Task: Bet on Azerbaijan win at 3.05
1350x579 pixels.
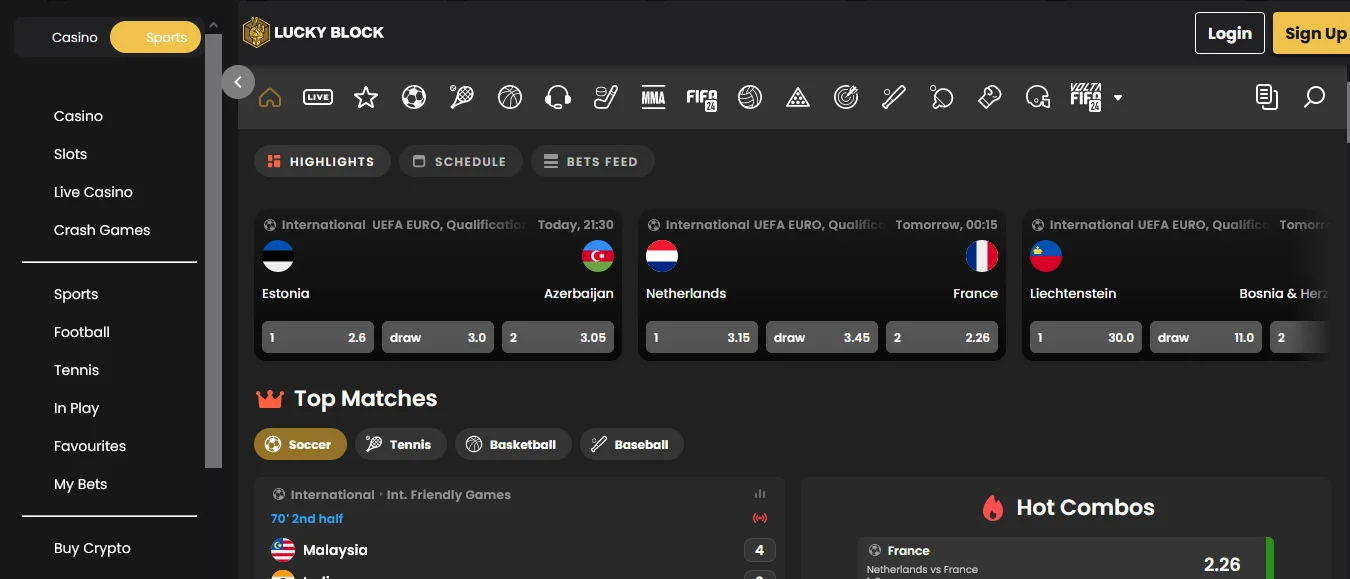Action: pyautogui.click(x=558, y=337)
